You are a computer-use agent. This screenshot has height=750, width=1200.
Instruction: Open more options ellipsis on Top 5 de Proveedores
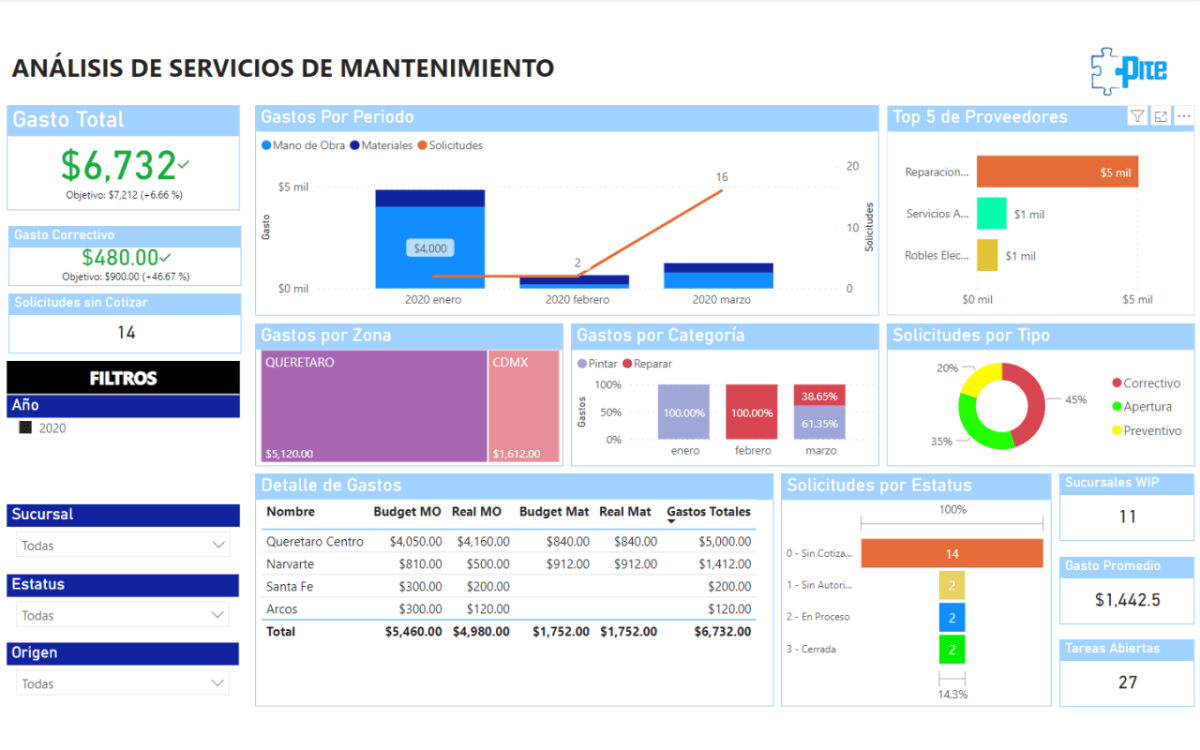pos(1184,116)
